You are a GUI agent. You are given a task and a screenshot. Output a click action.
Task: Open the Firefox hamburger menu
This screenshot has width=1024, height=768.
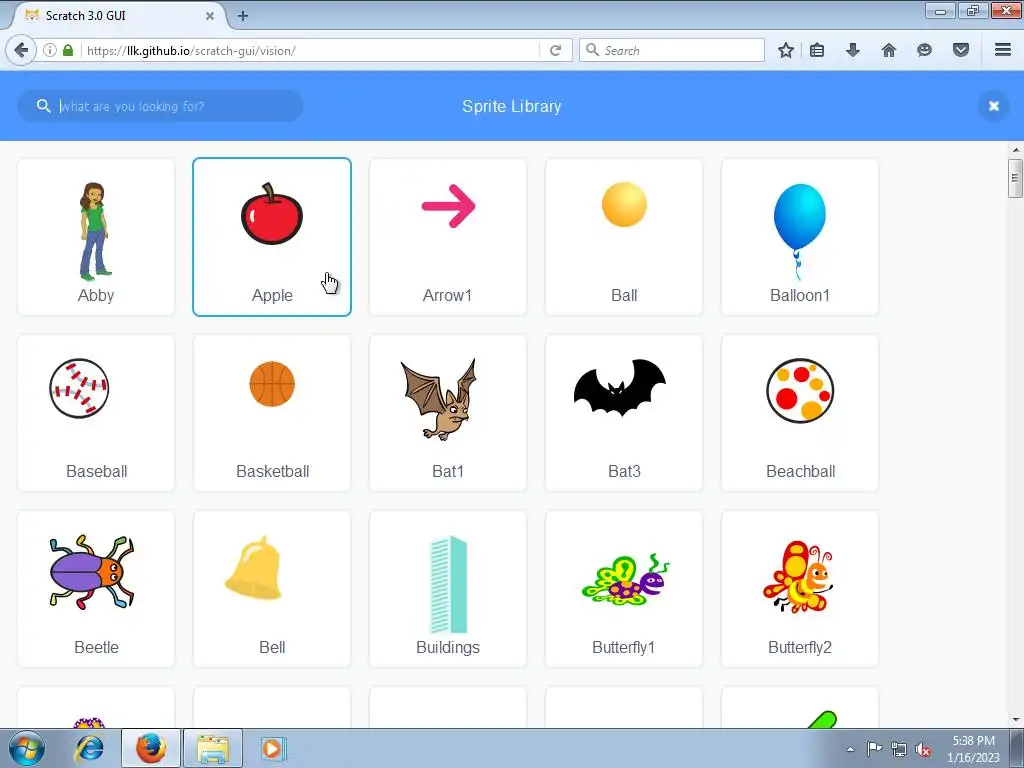(x=1003, y=50)
